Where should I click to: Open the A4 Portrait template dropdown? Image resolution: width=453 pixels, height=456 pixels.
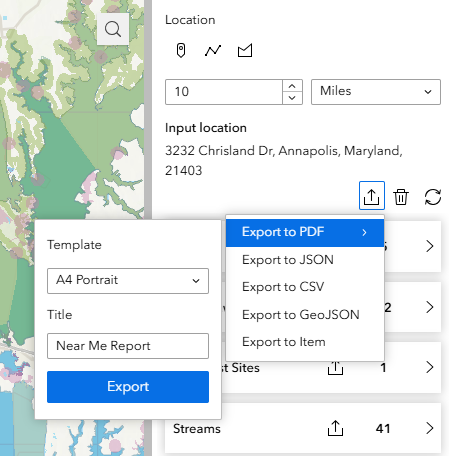tap(128, 281)
